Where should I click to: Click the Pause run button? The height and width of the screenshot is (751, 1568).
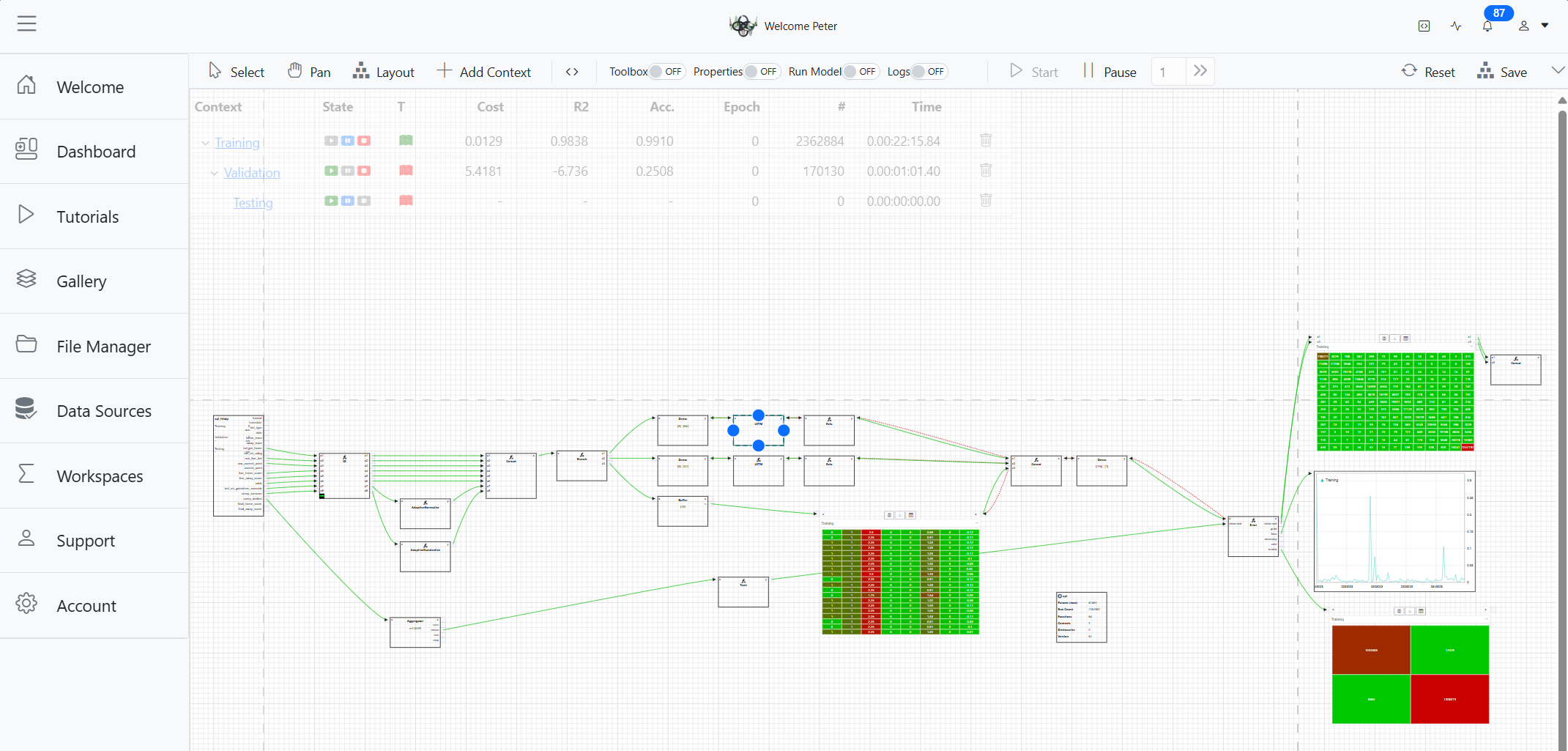[x=1110, y=72]
